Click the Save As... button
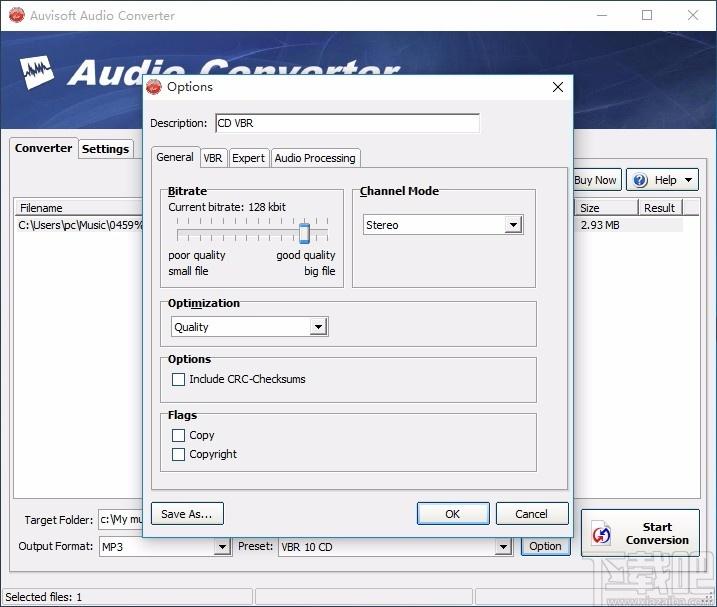The height and width of the screenshot is (607, 717). tap(187, 514)
